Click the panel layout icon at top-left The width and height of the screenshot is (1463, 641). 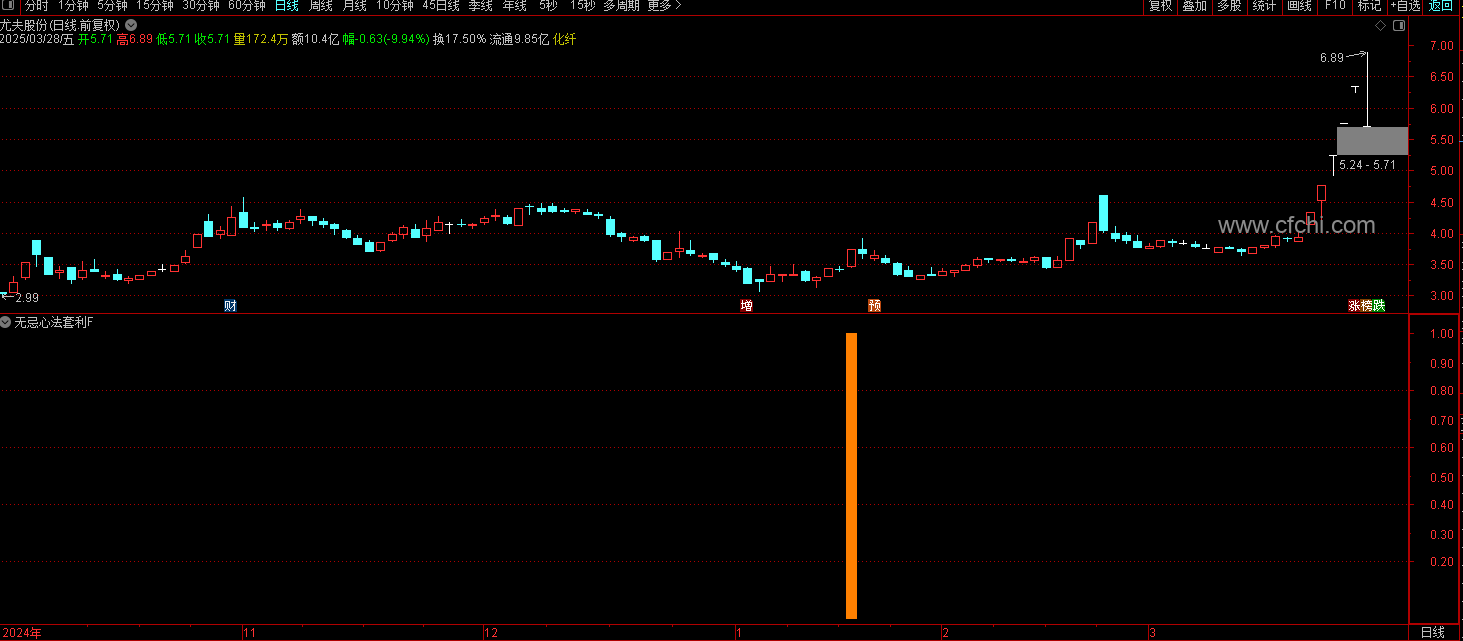click(x=10, y=6)
